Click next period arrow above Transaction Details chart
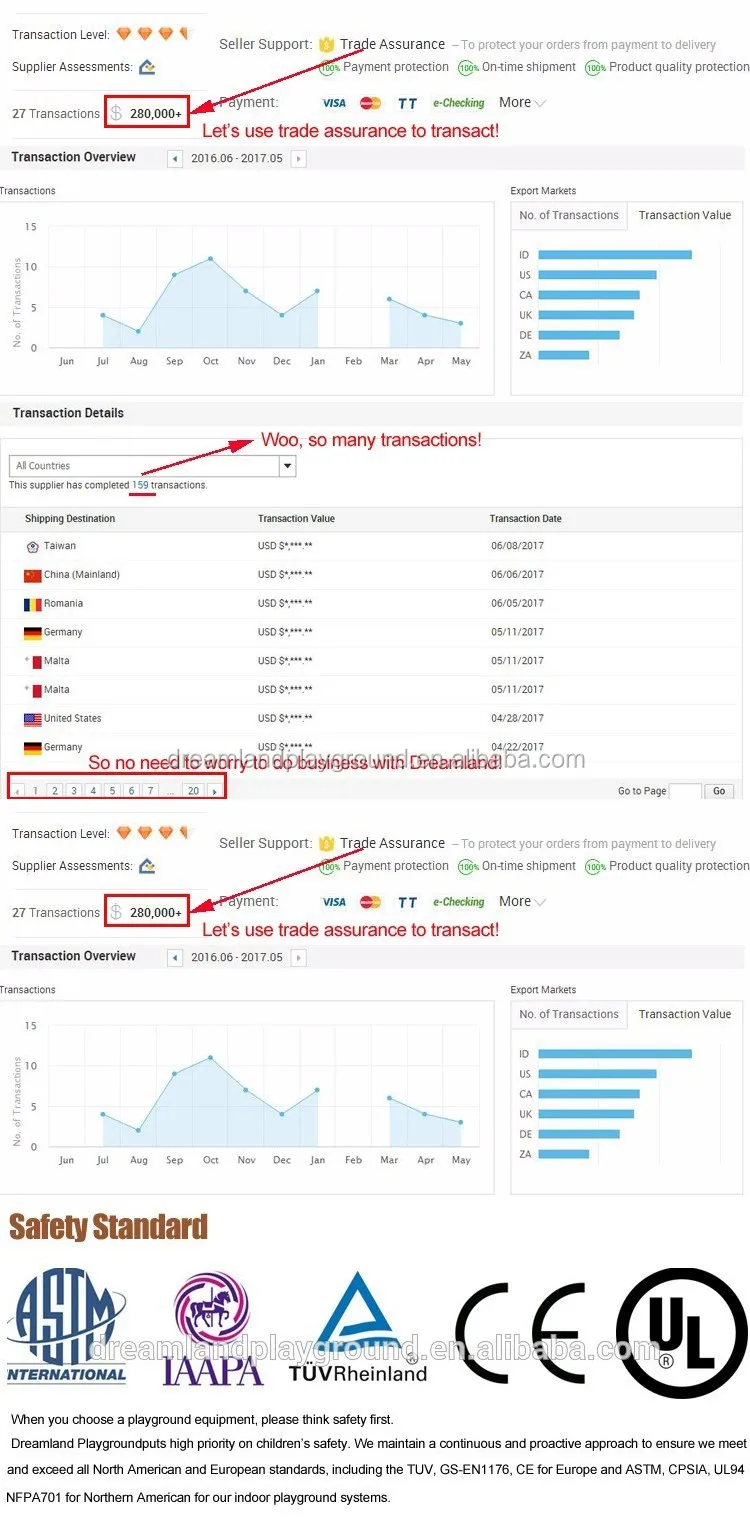The width and height of the screenshot is (750, 1519). [x=298, y=158]
